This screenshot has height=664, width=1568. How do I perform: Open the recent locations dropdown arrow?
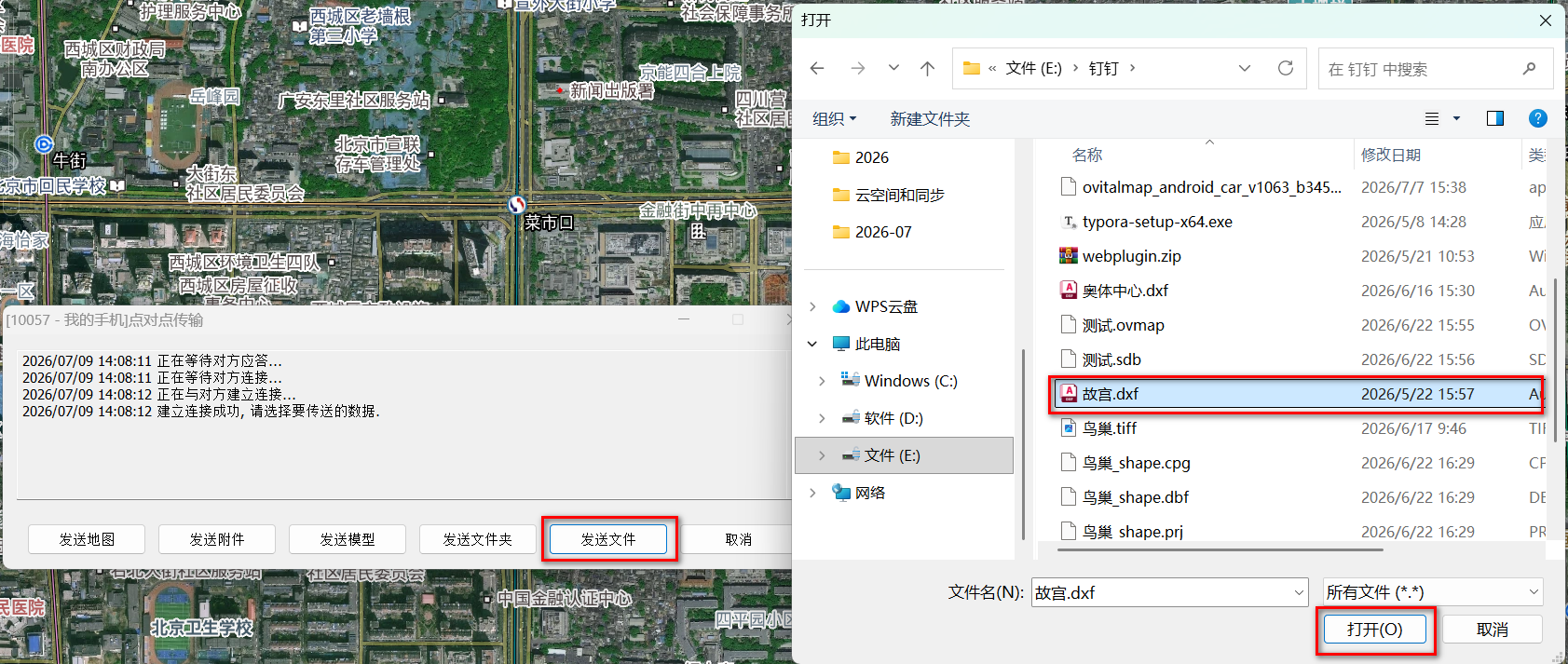click(x=893, y=68)
